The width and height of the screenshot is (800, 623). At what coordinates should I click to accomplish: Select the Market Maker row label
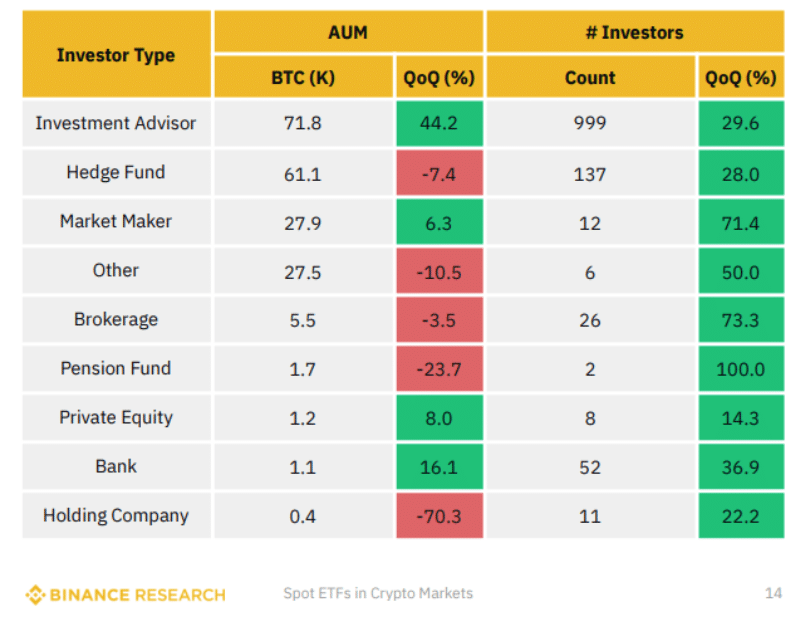116,221
